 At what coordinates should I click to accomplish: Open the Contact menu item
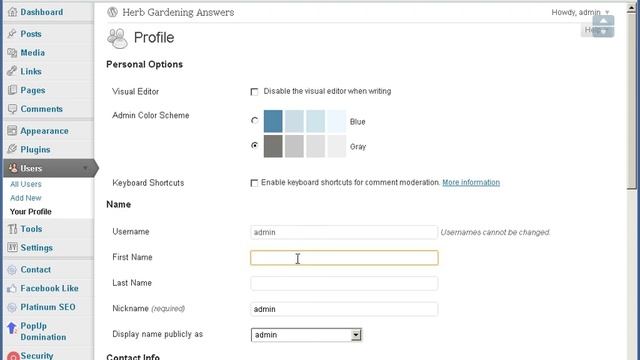[36, 270]
